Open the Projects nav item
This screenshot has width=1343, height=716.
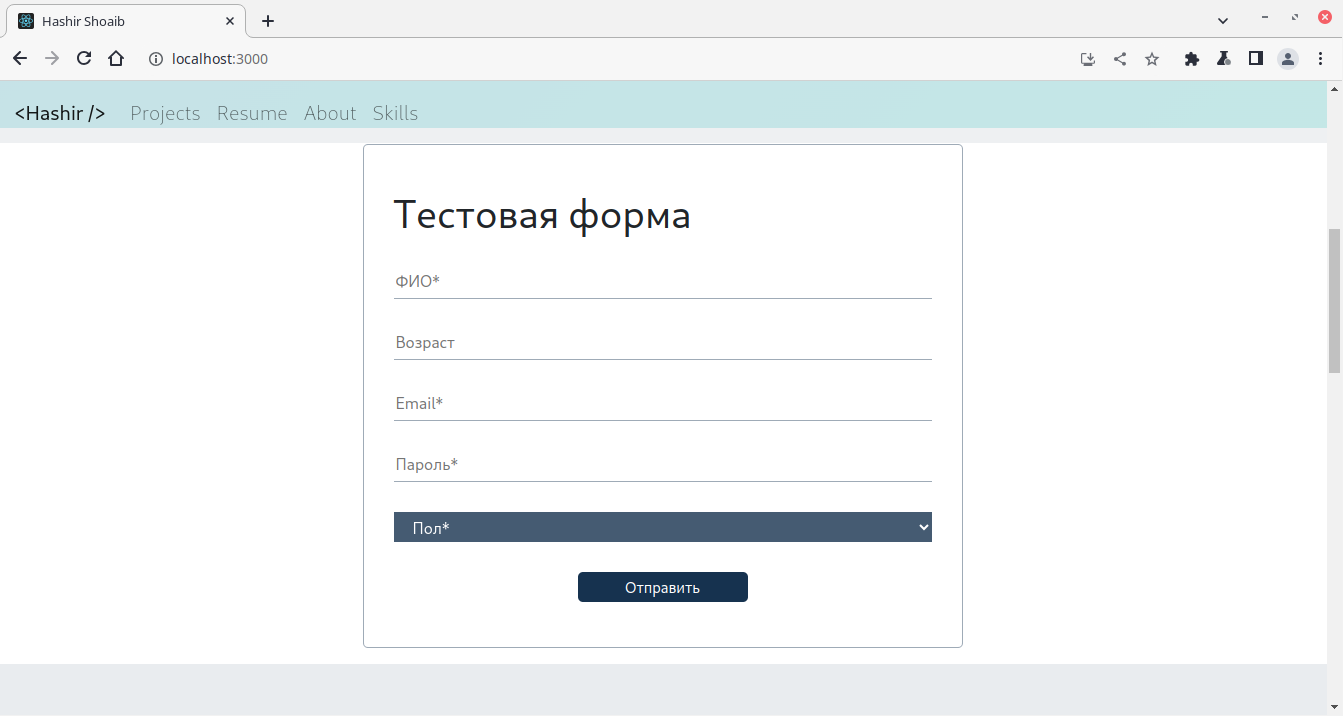[x=165, y=113]
